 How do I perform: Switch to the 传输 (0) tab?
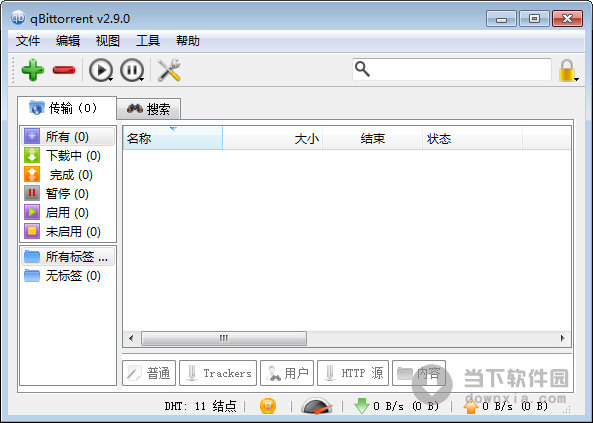(67, 108)
